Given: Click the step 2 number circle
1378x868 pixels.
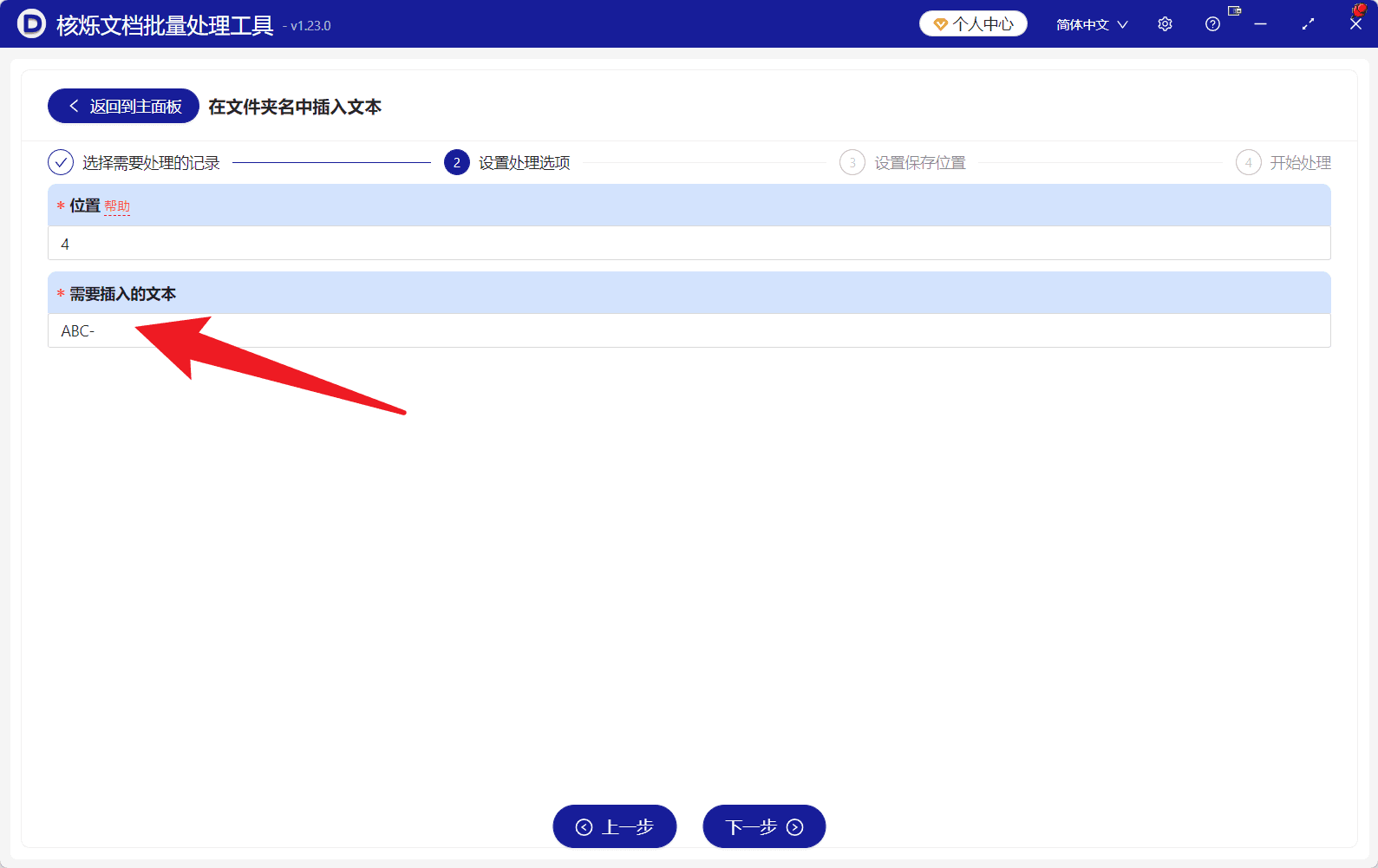Looking at the screenshot, I should pos(457,162).
